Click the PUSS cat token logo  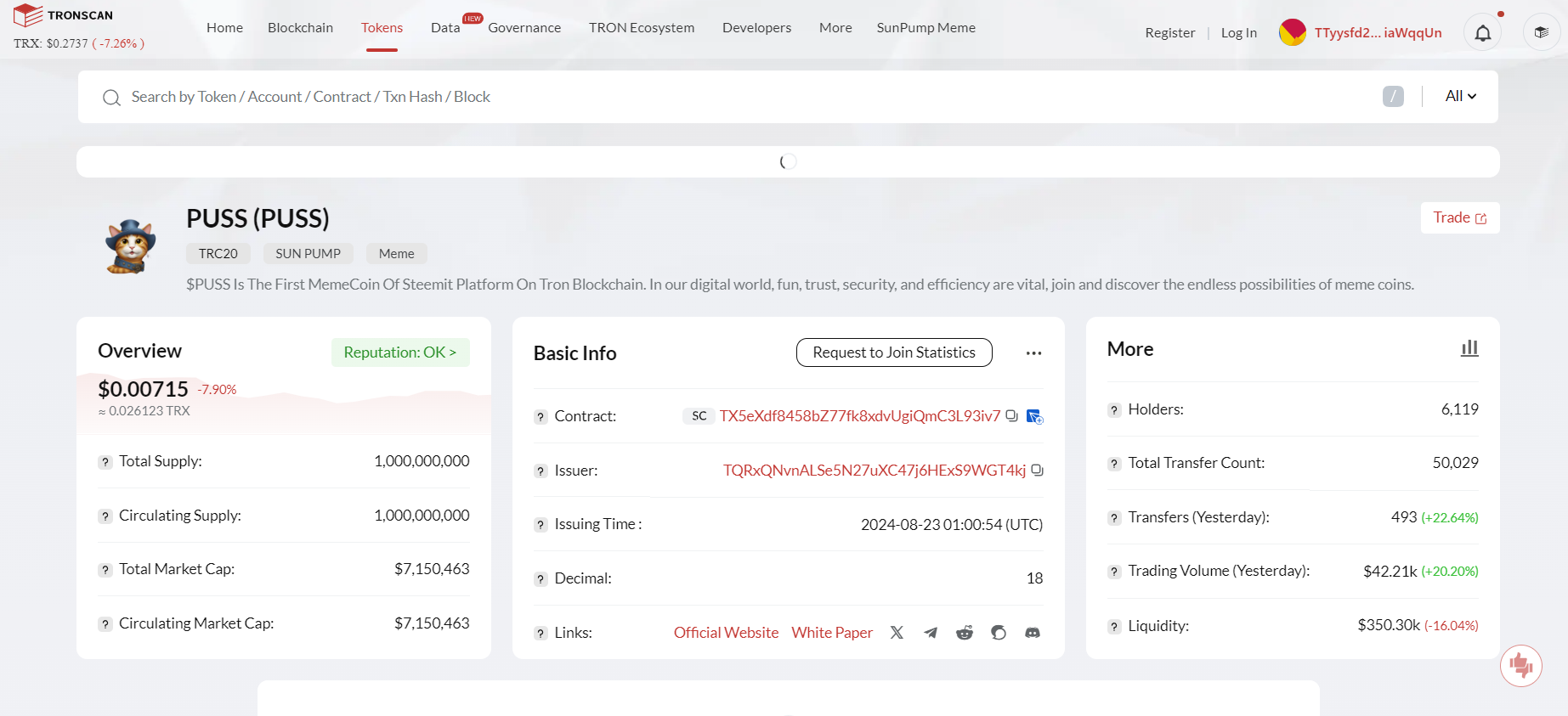point(131,247)
